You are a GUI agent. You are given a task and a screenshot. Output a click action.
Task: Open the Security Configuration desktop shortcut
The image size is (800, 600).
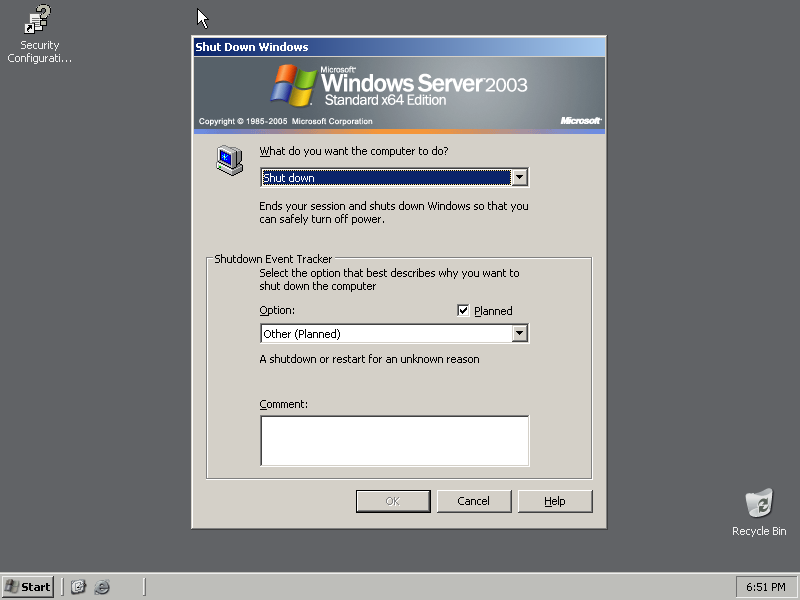(x=39, y=20)
